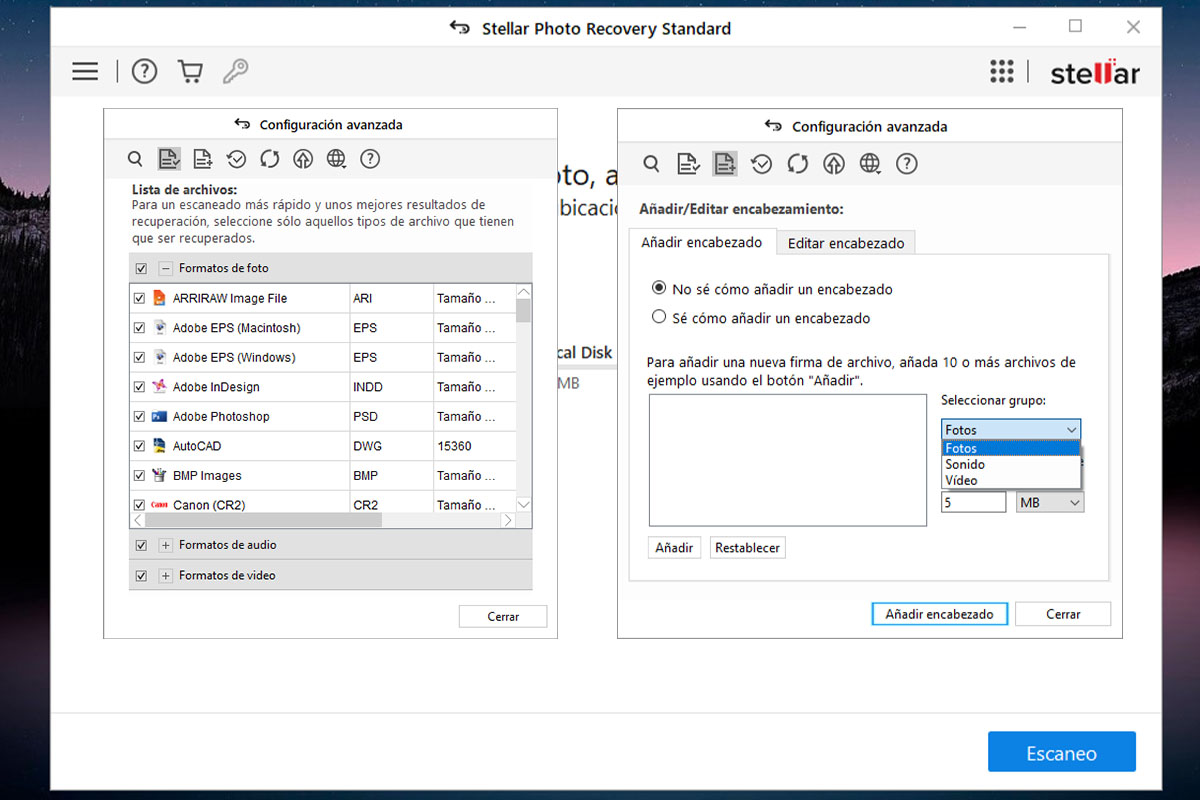The height and width of the screenshot is (800, 1200).
Task: Uncheck the Adobe Photoshop PSD format
Action: pyautogui.click(x=139, y=416)
